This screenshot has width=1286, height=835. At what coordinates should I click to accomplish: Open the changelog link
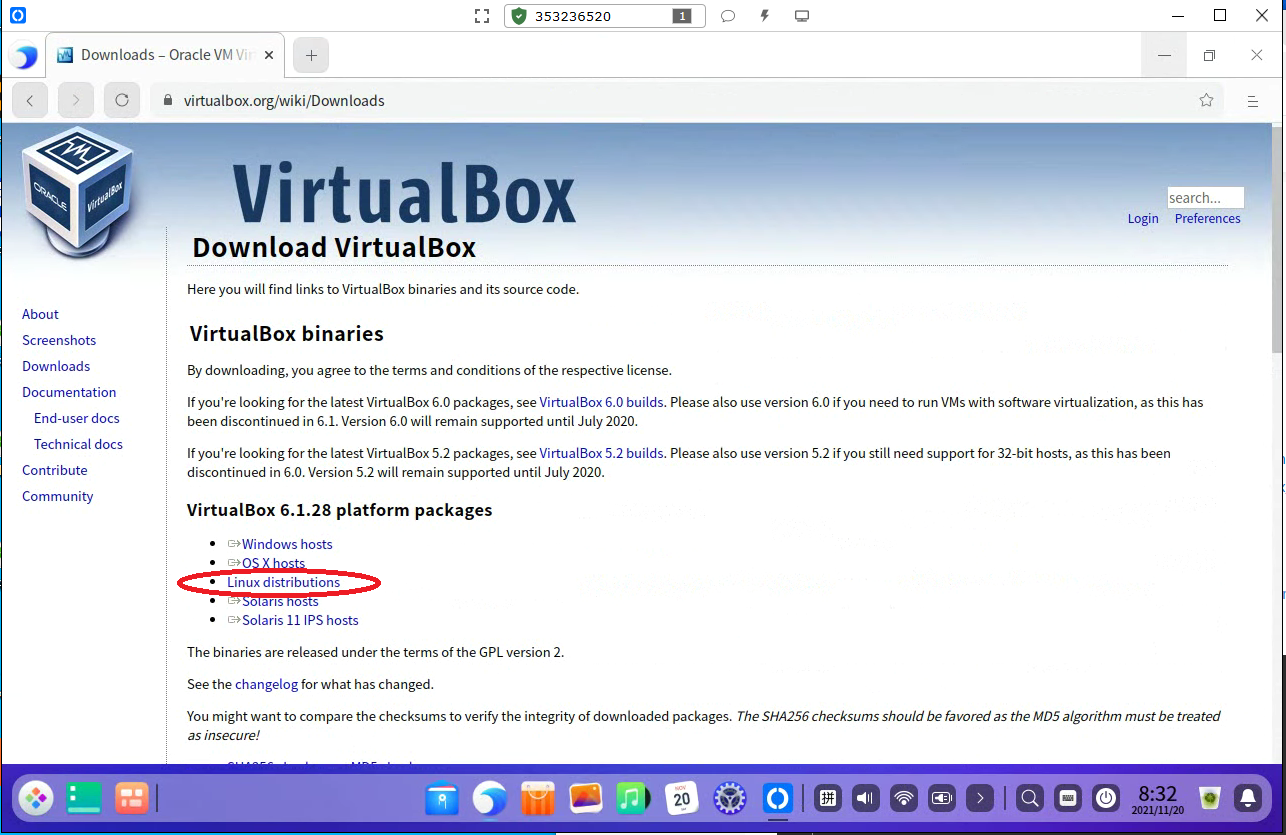click(266, 684)
